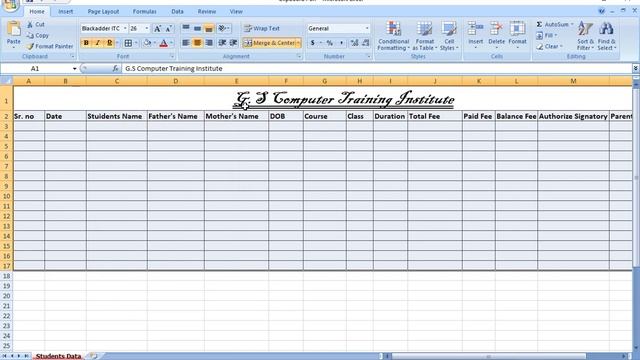Apply the Fill Color bucket
Image resolution: width=640 pixels, height=360 pixels.
coord(147,43)
